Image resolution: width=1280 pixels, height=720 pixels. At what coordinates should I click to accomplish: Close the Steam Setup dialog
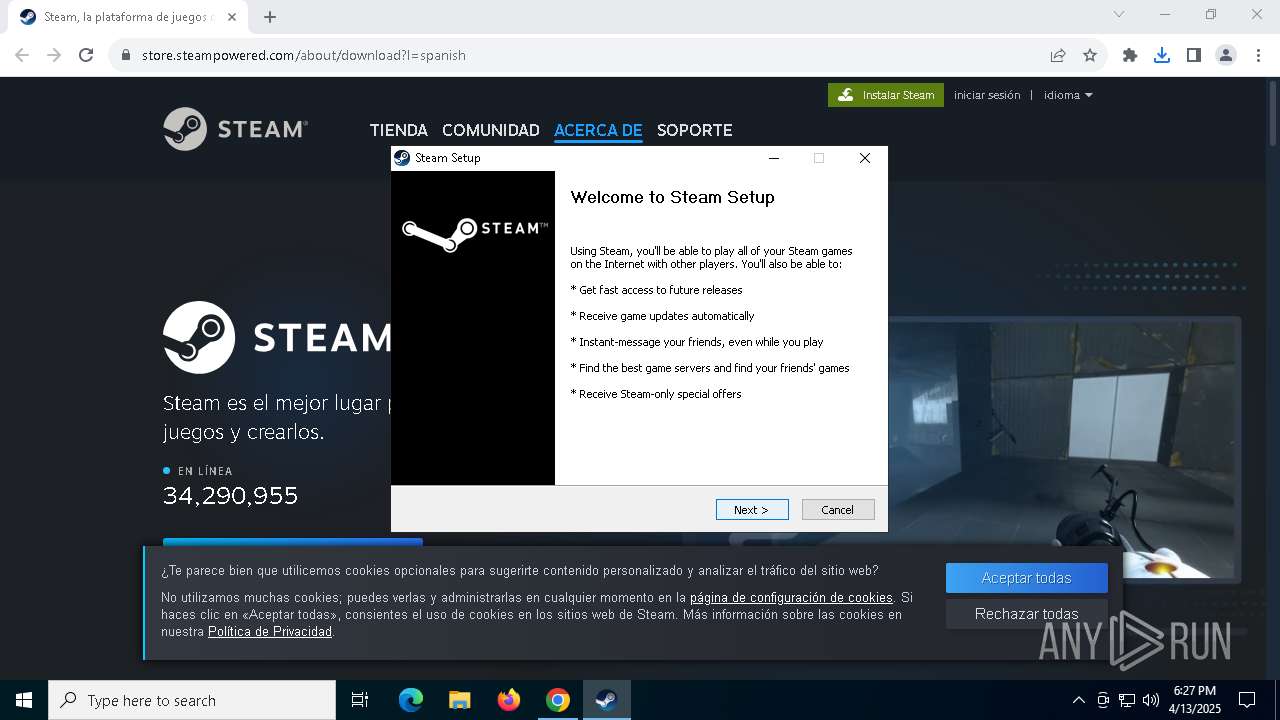point(865,158)
